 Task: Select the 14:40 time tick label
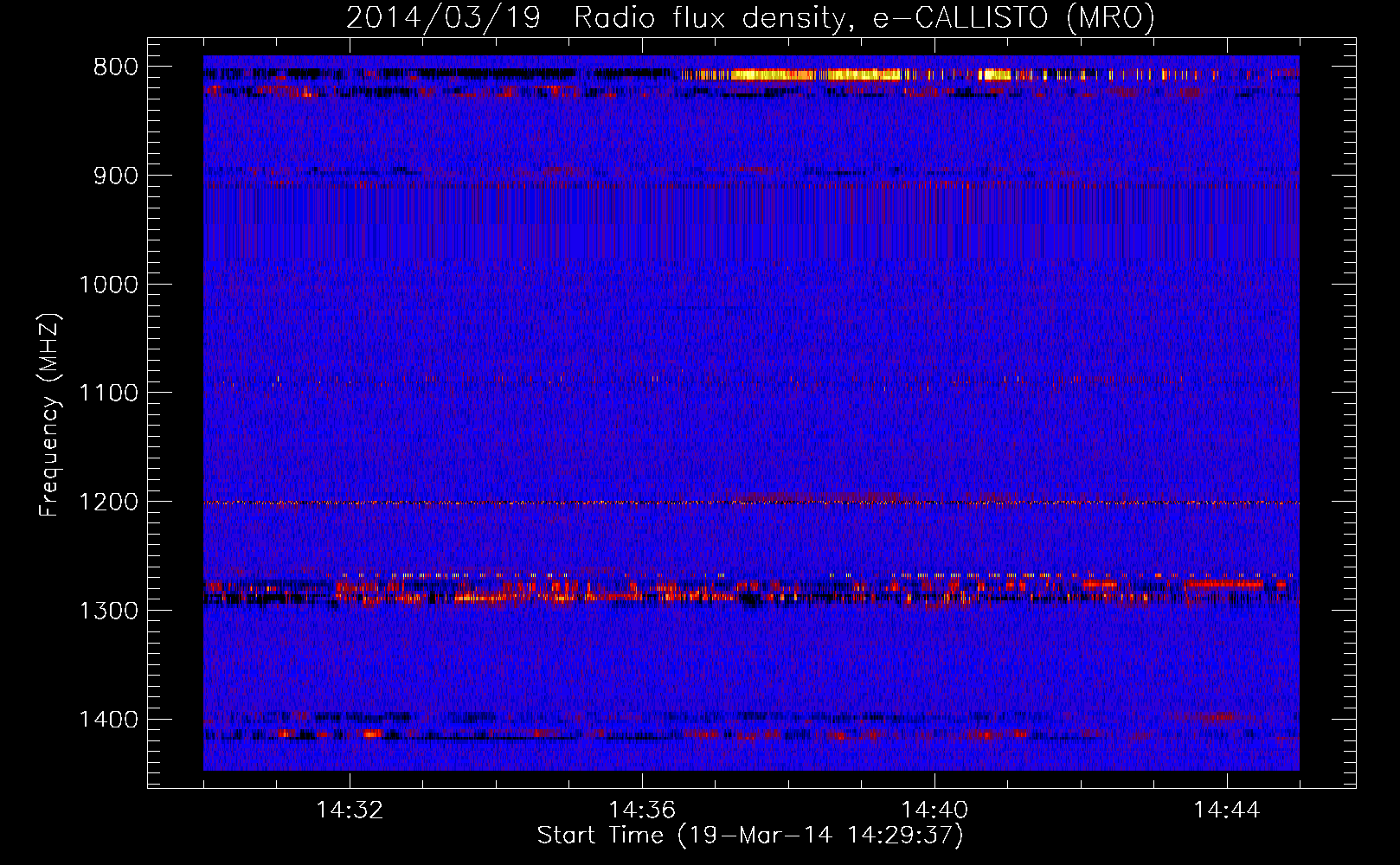(x=934, y=811)
